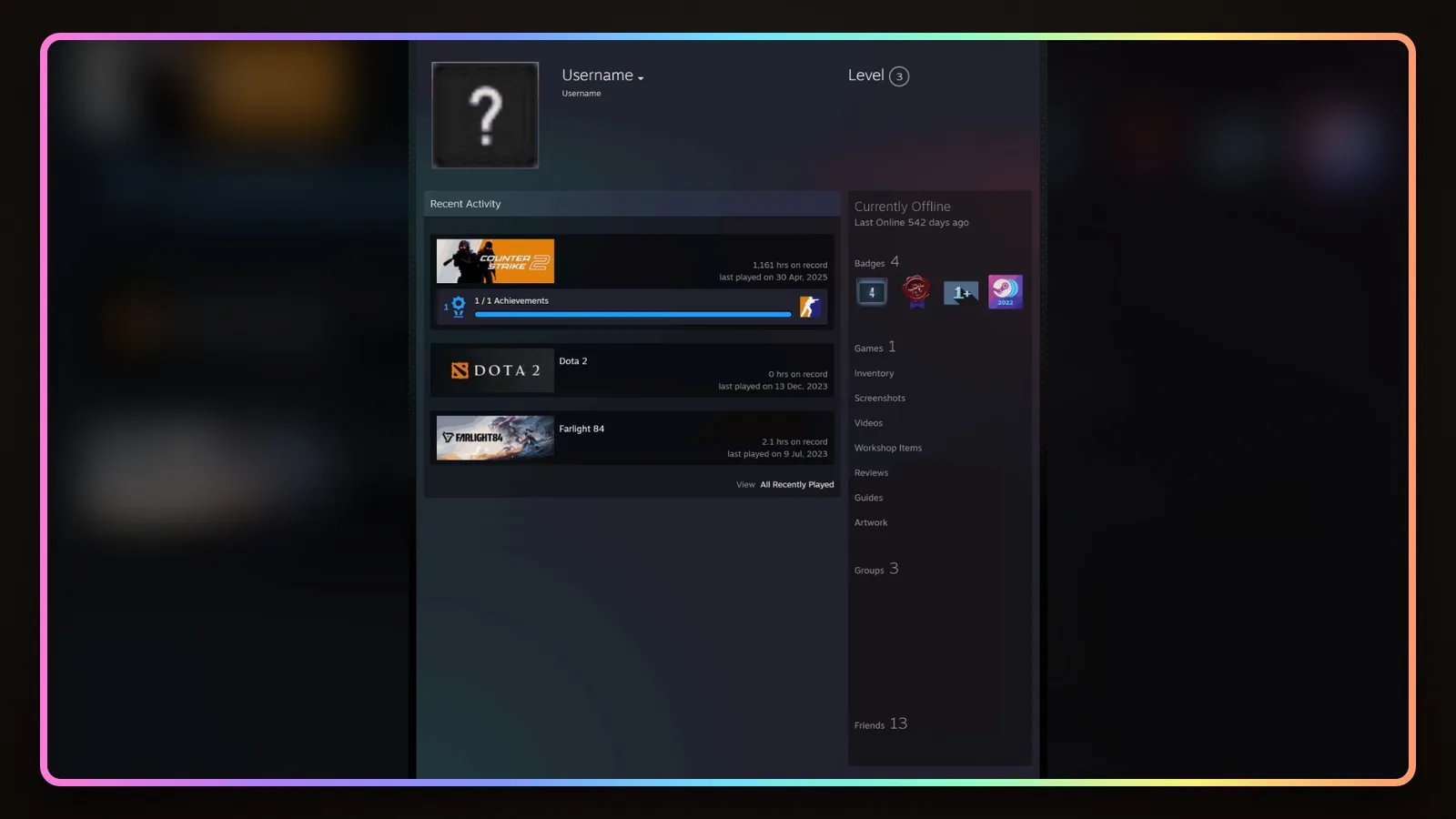The height and width of the screenshot is (819, 1456).
Task: Open the Screenshots link
Action: pos(879,399)
